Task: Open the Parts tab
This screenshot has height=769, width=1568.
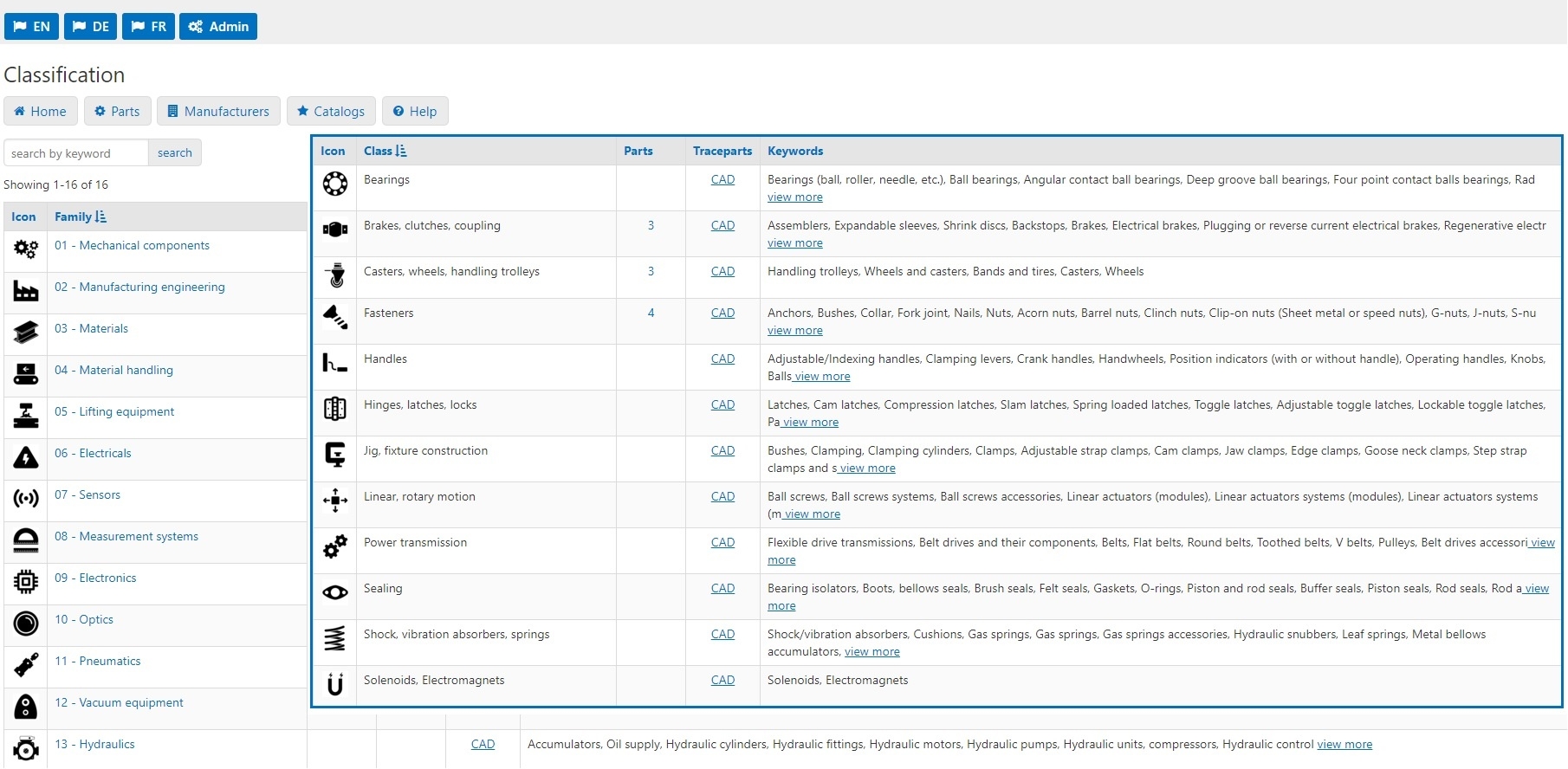Action: click(x=118, y=111)
